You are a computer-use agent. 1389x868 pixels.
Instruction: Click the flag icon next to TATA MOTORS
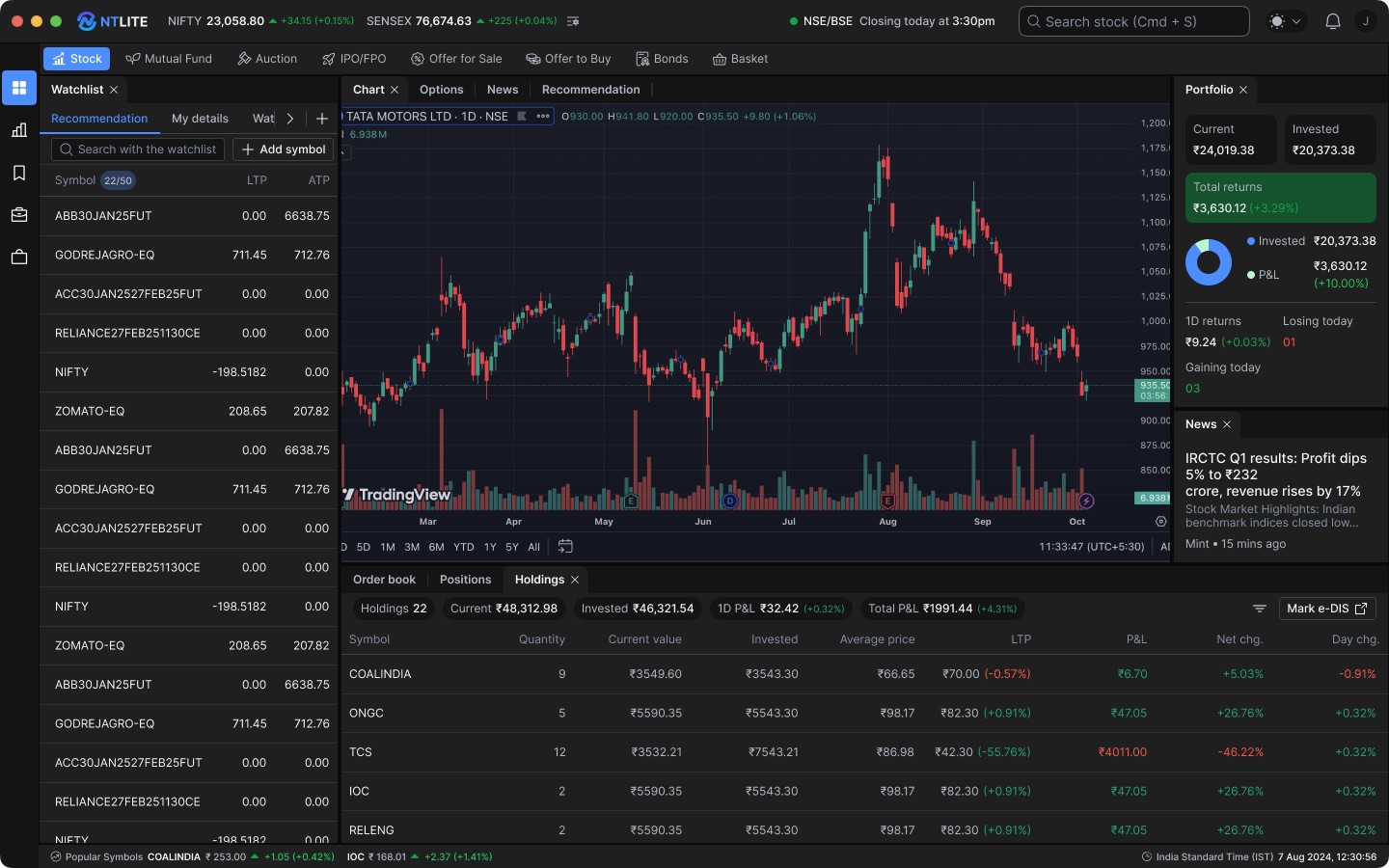tap(522, 117)
